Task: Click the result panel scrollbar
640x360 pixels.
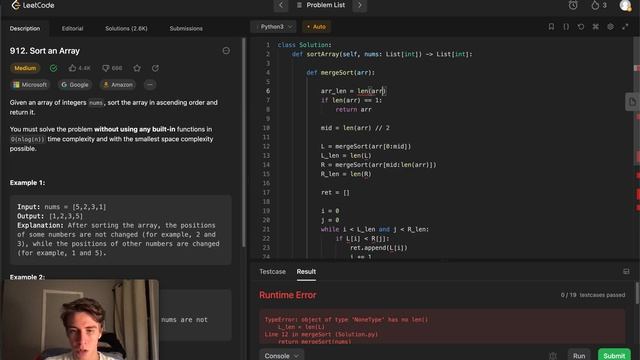Action: click(x=638, y=293)
